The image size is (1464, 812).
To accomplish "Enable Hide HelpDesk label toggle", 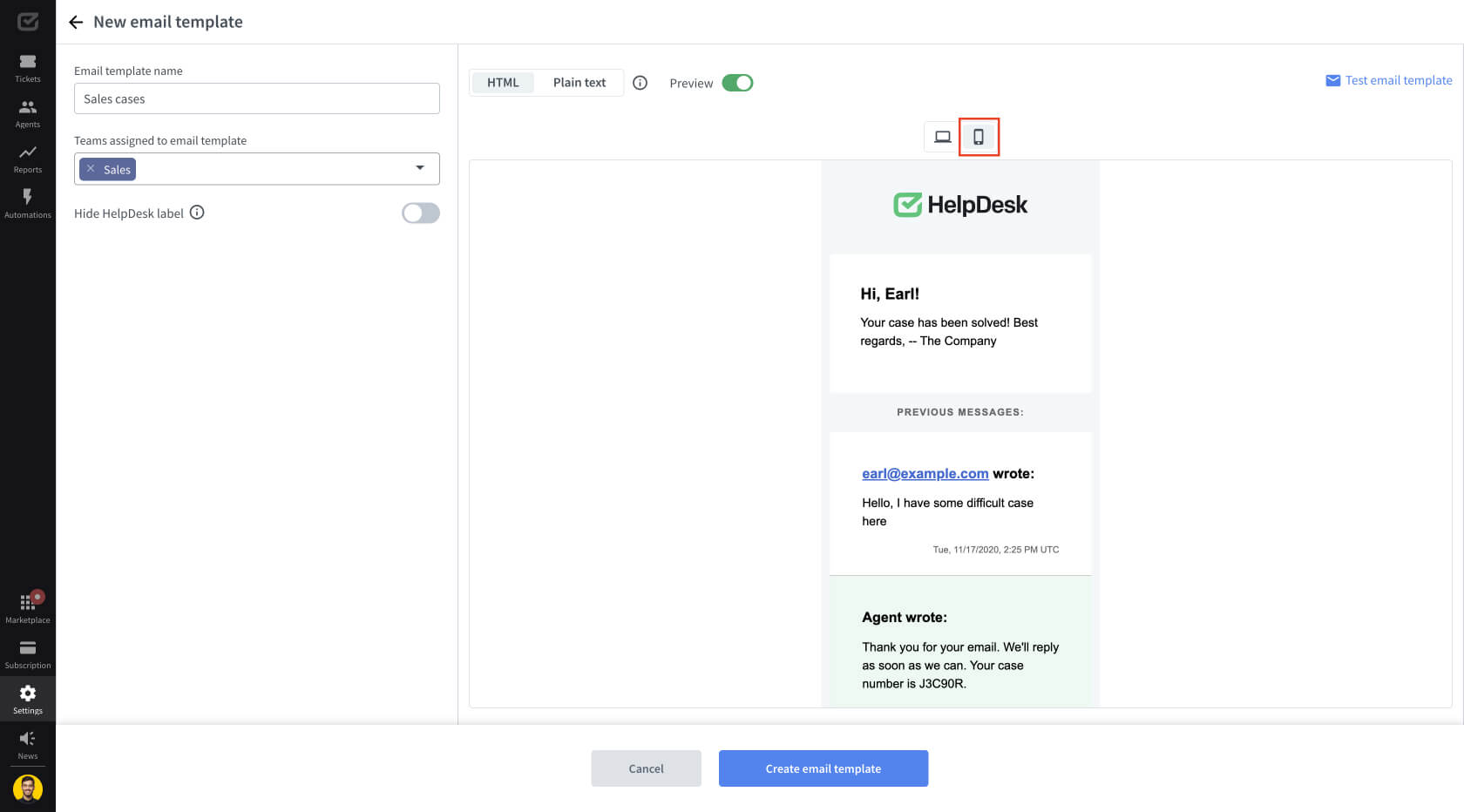I will pos(421,213).
